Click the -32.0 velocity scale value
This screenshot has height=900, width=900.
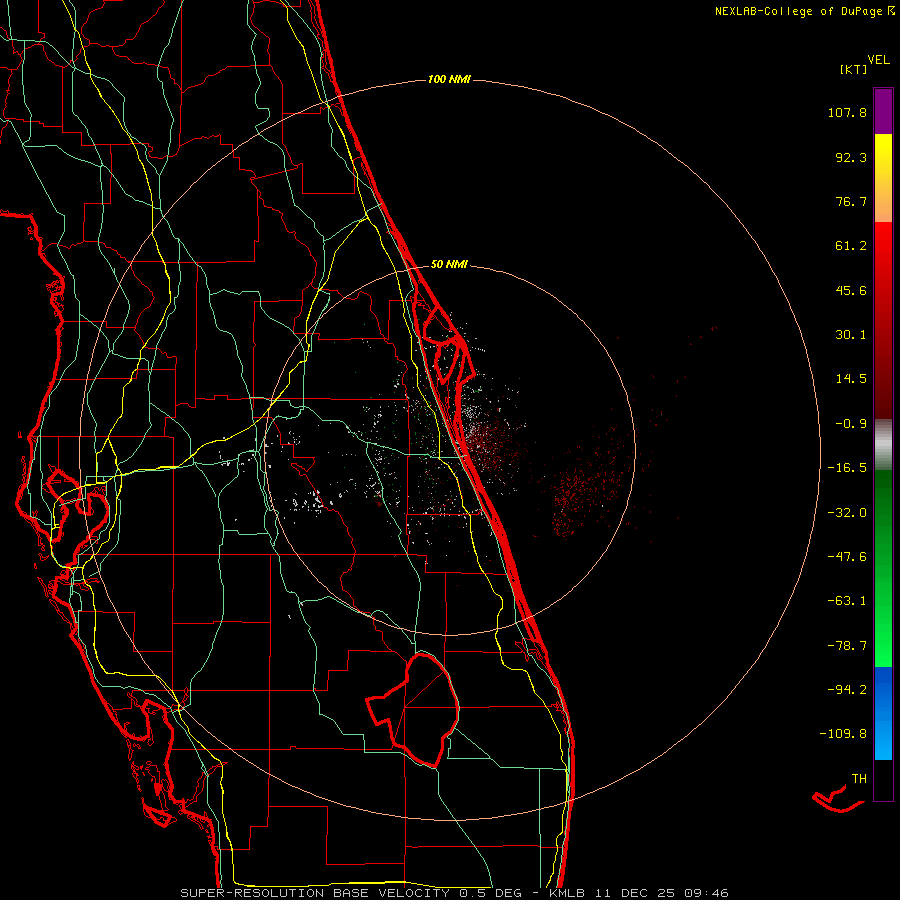pyautogui.click(x=847, y=513)
